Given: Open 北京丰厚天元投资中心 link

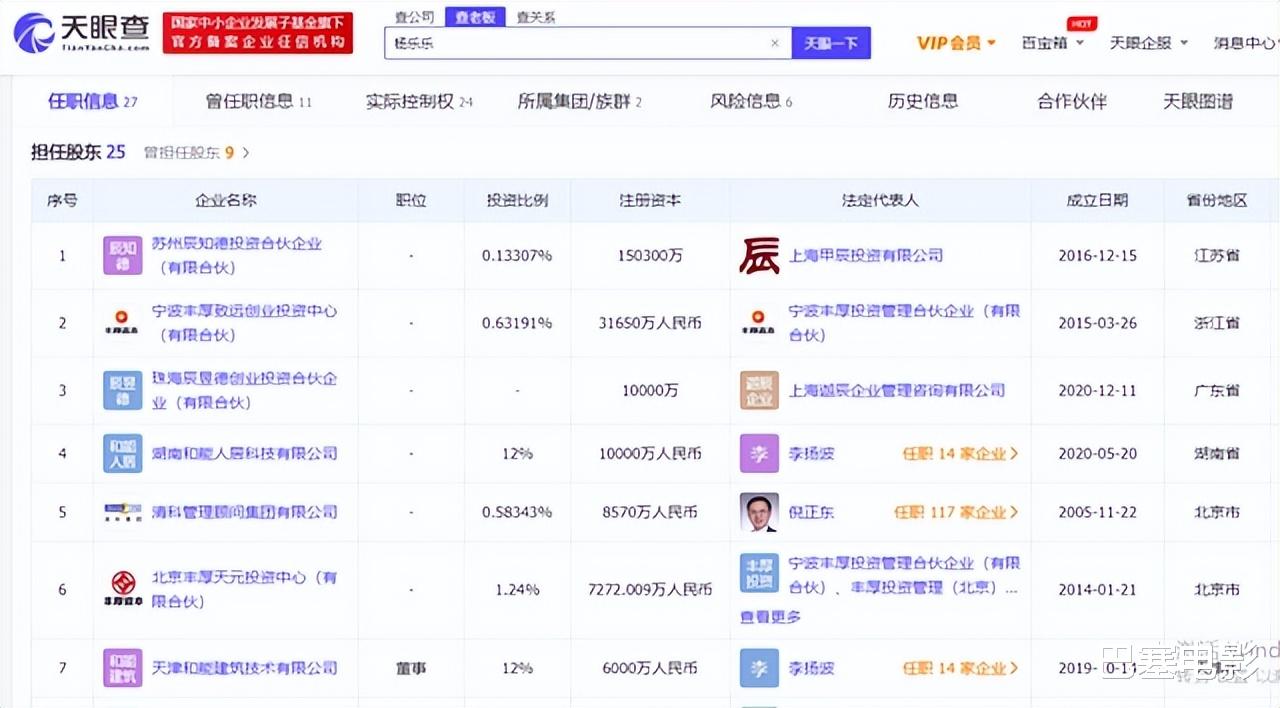Looking at the screenshot, I should click(x=244, y=589).
